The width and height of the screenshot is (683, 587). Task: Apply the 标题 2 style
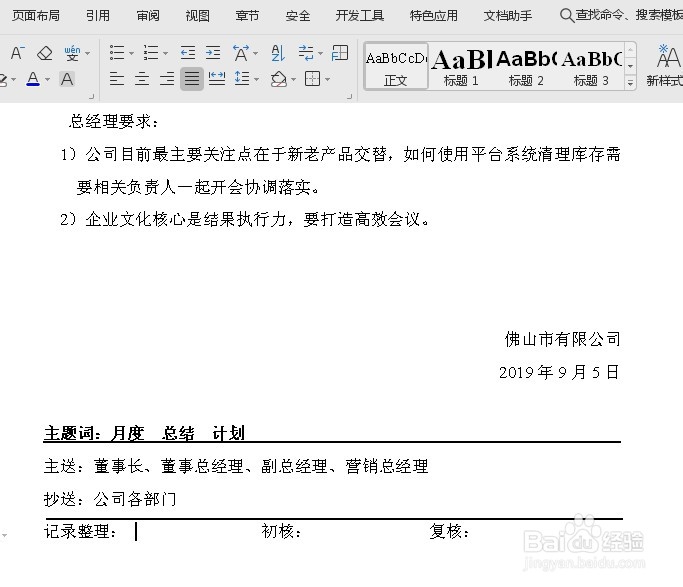pyautogui.click(x=526, y=66)
